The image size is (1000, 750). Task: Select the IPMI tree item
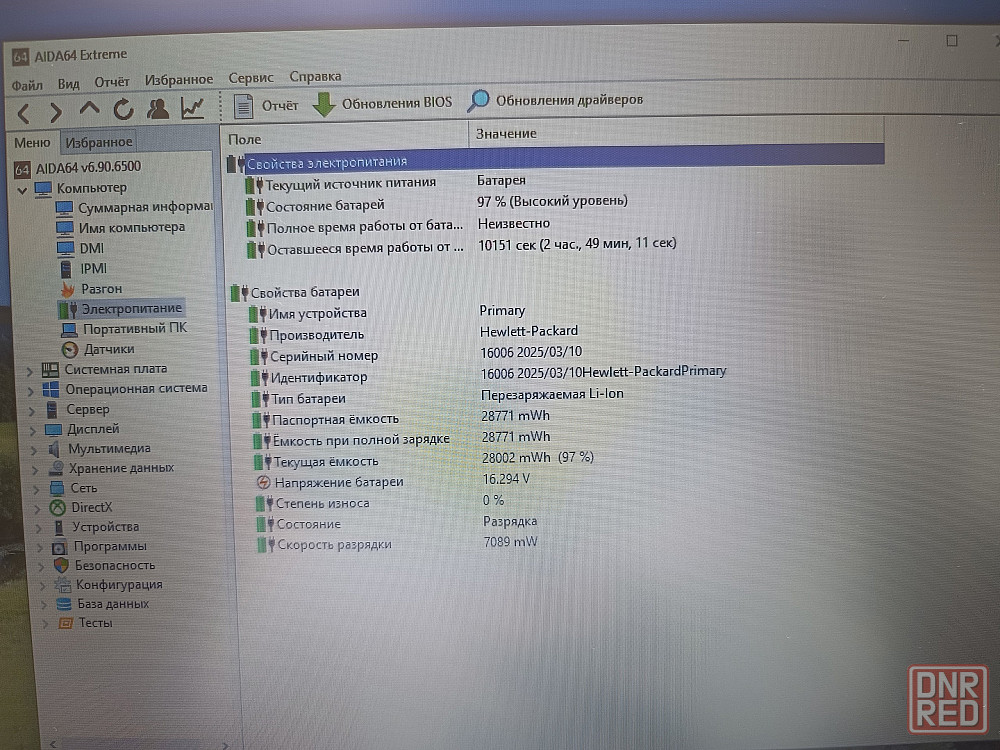tap(83, 268)
